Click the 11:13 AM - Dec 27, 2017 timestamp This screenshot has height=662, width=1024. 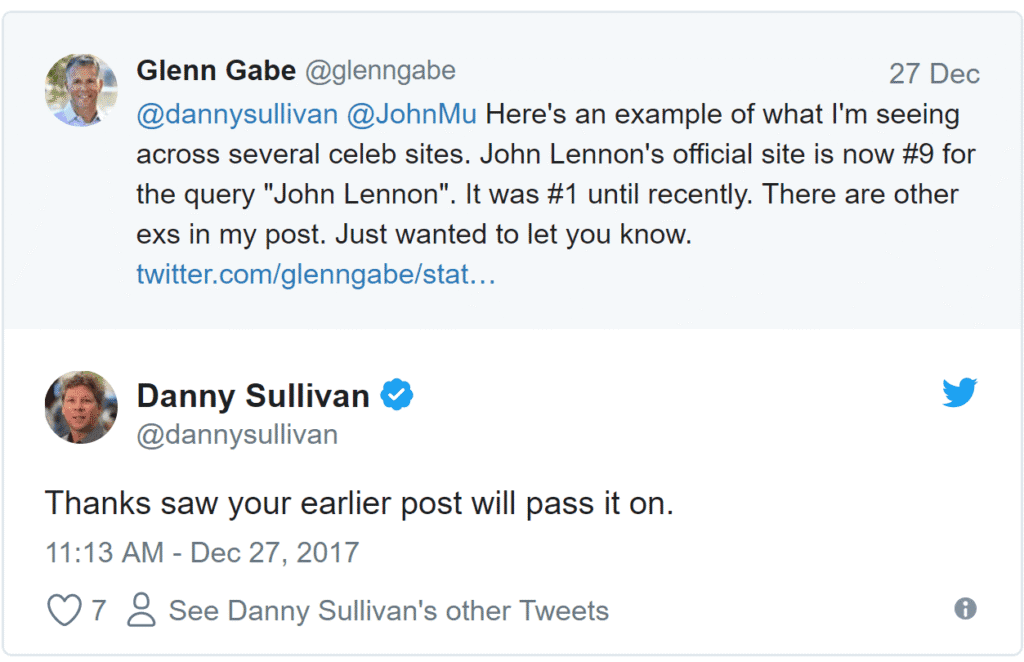[202, 552]
